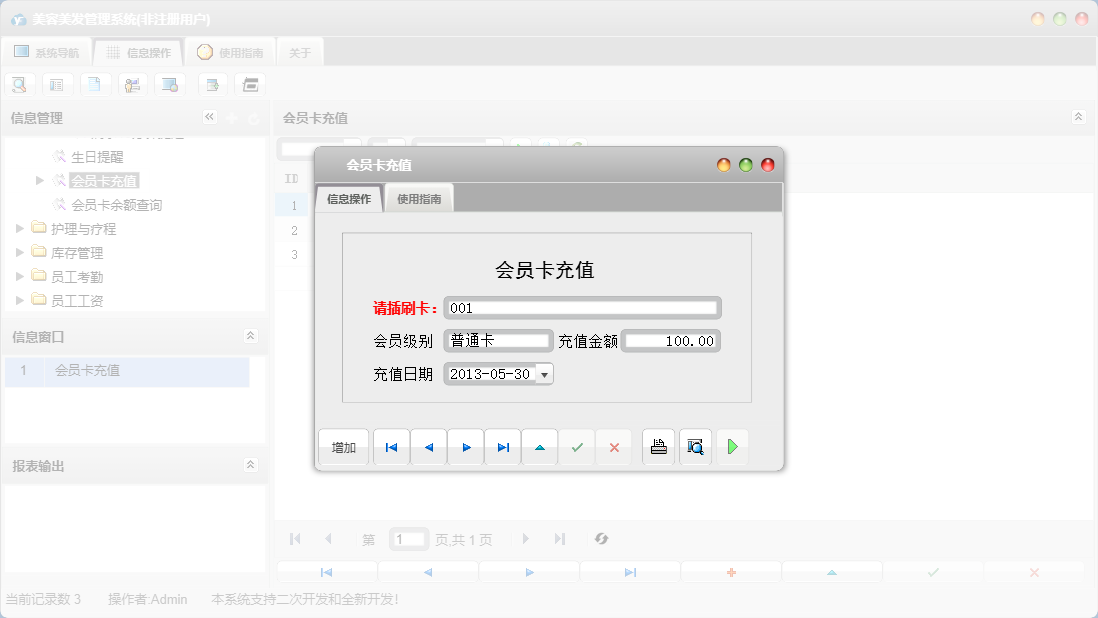Viewport: 1098px width, 618px height.
Task: Click the 增加 button to add a record
Action: (x=343, y=447)
